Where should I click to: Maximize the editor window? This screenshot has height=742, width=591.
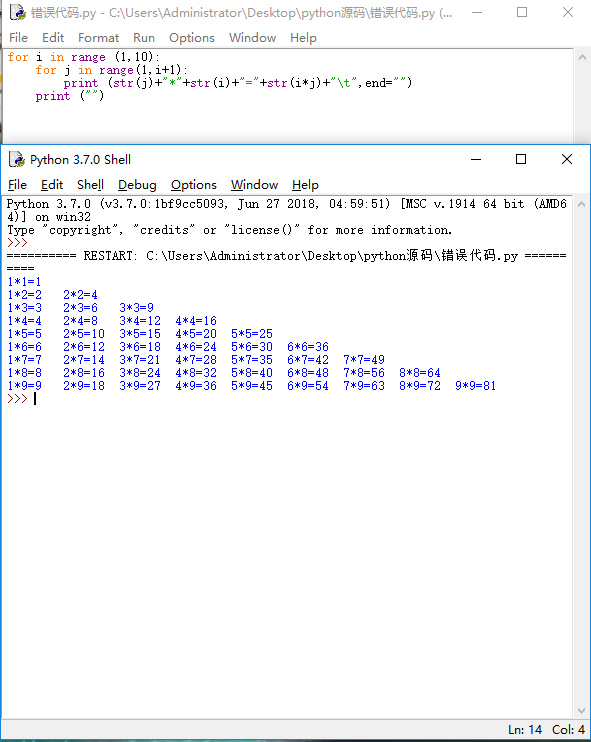pos(522,12)
